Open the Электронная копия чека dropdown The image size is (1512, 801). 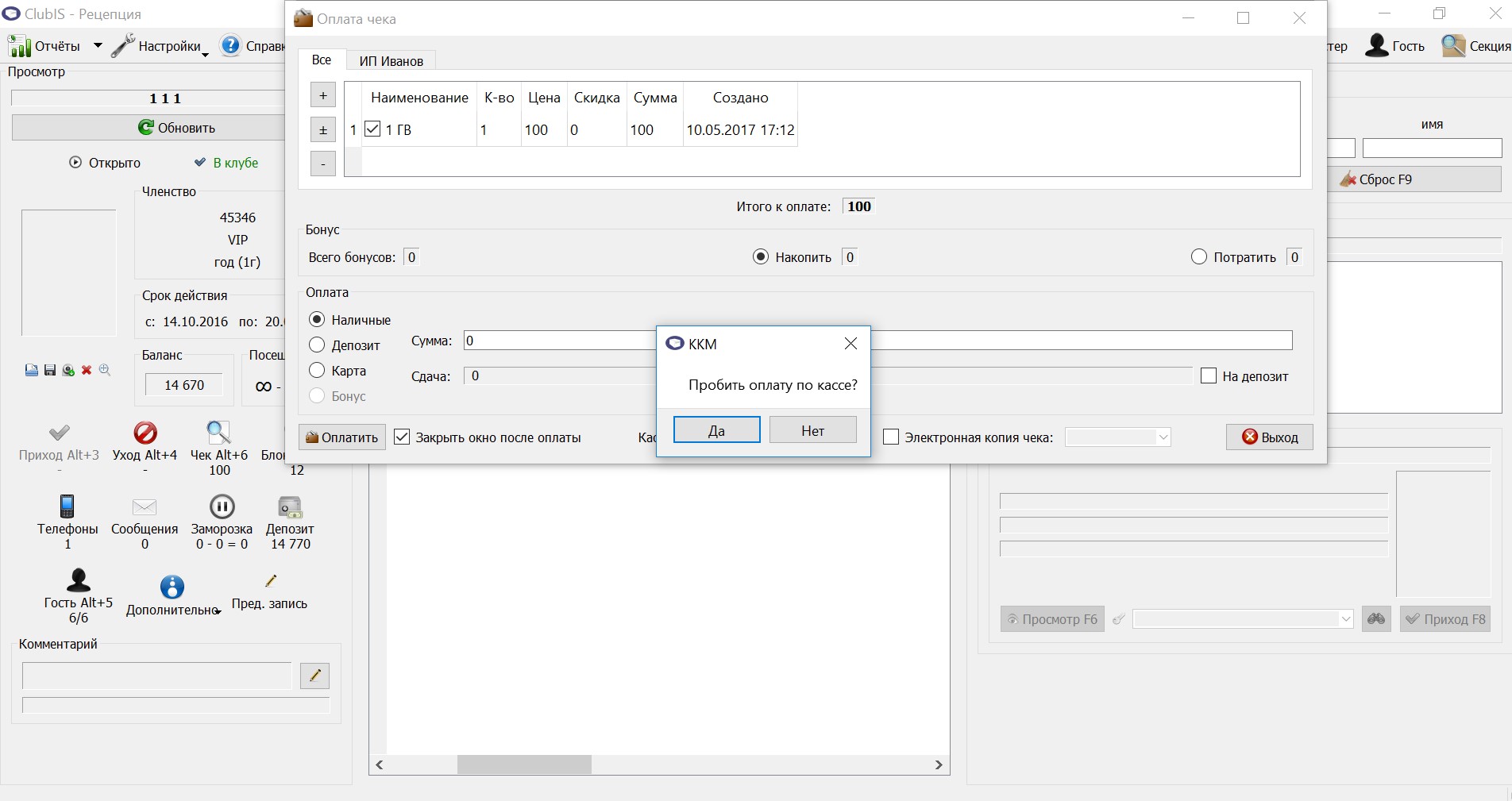pos(1118,437)
